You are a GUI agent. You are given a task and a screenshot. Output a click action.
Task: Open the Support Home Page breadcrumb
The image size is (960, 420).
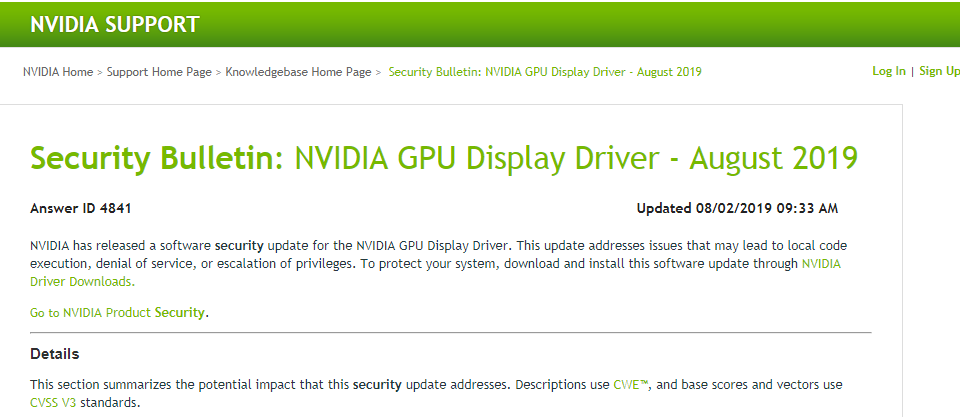(x=159, y=72)
